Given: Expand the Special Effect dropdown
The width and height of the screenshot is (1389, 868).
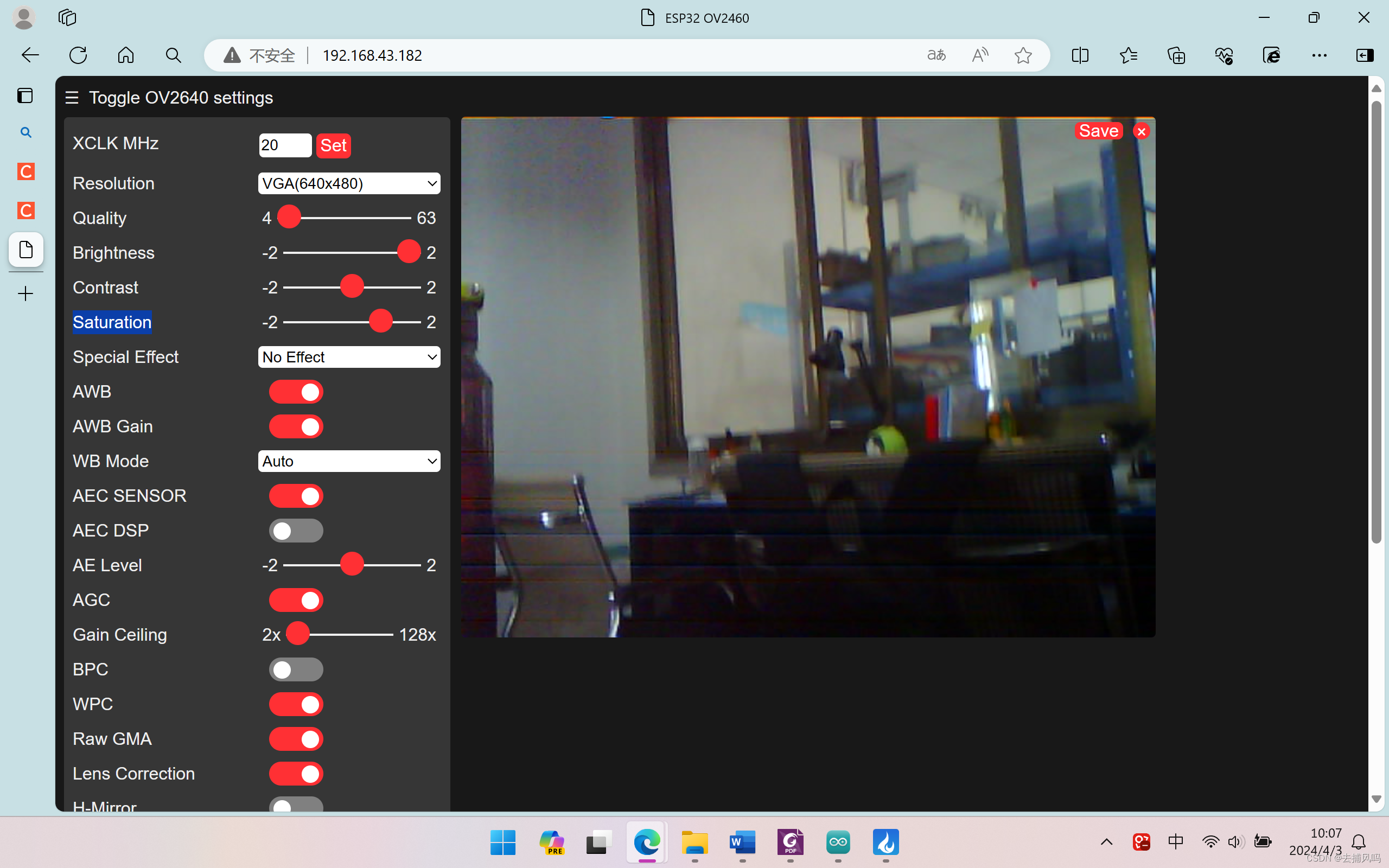Looking at the screenshot, I should 349,357.
